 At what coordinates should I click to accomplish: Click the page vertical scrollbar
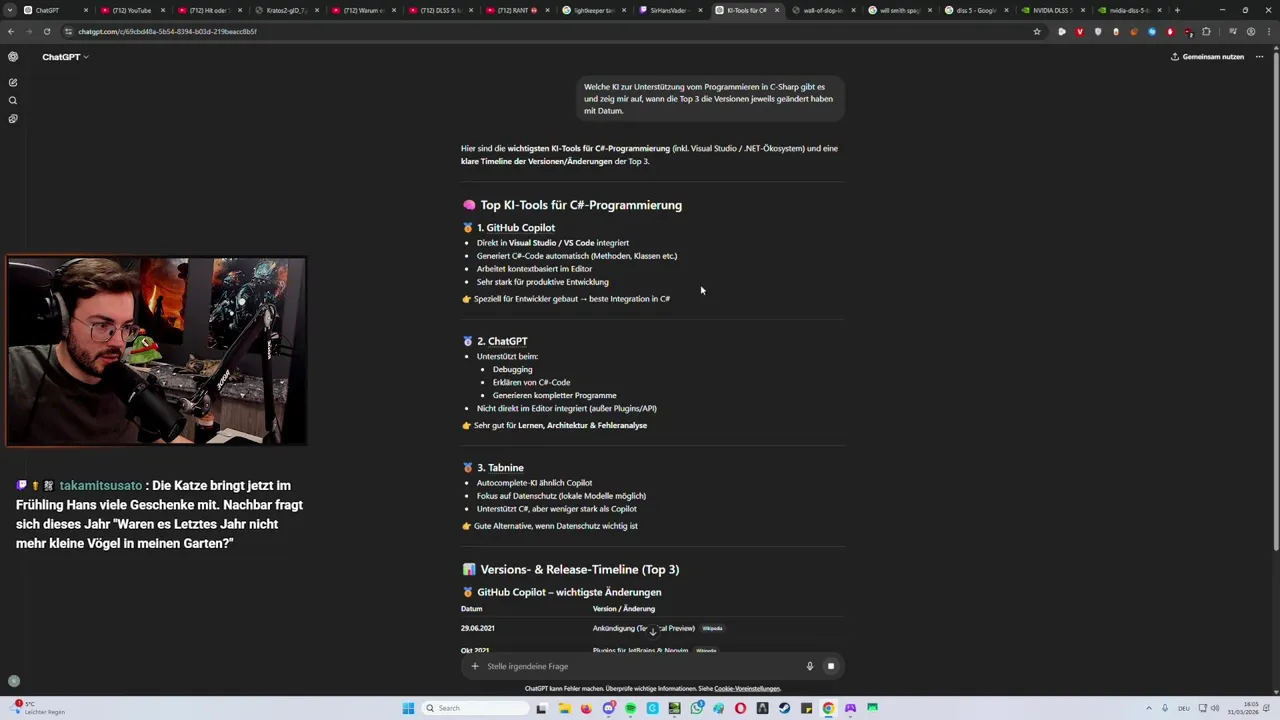[x=1276, y=300]
